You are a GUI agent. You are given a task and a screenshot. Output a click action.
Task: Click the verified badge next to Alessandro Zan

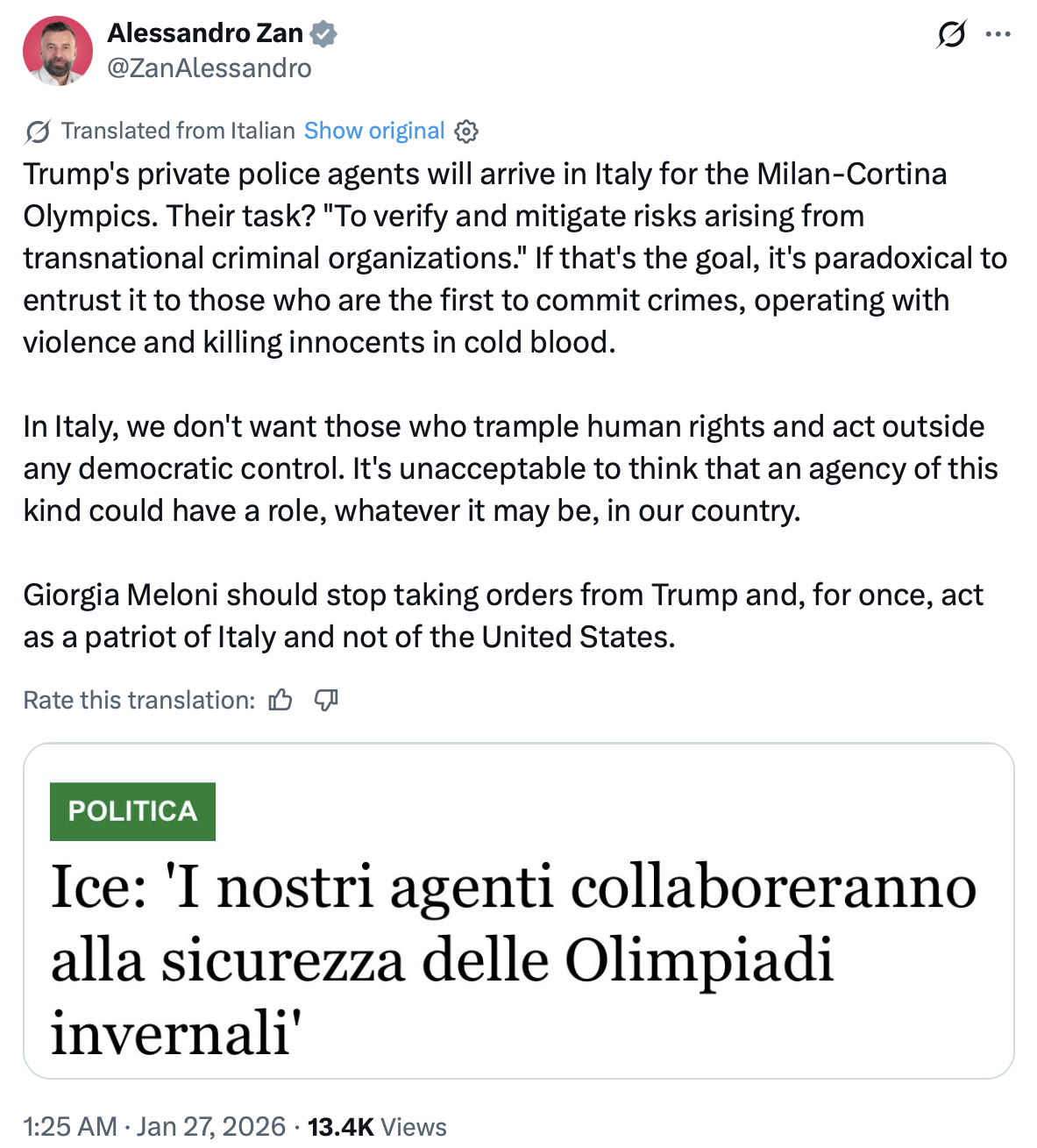point(323,32)
